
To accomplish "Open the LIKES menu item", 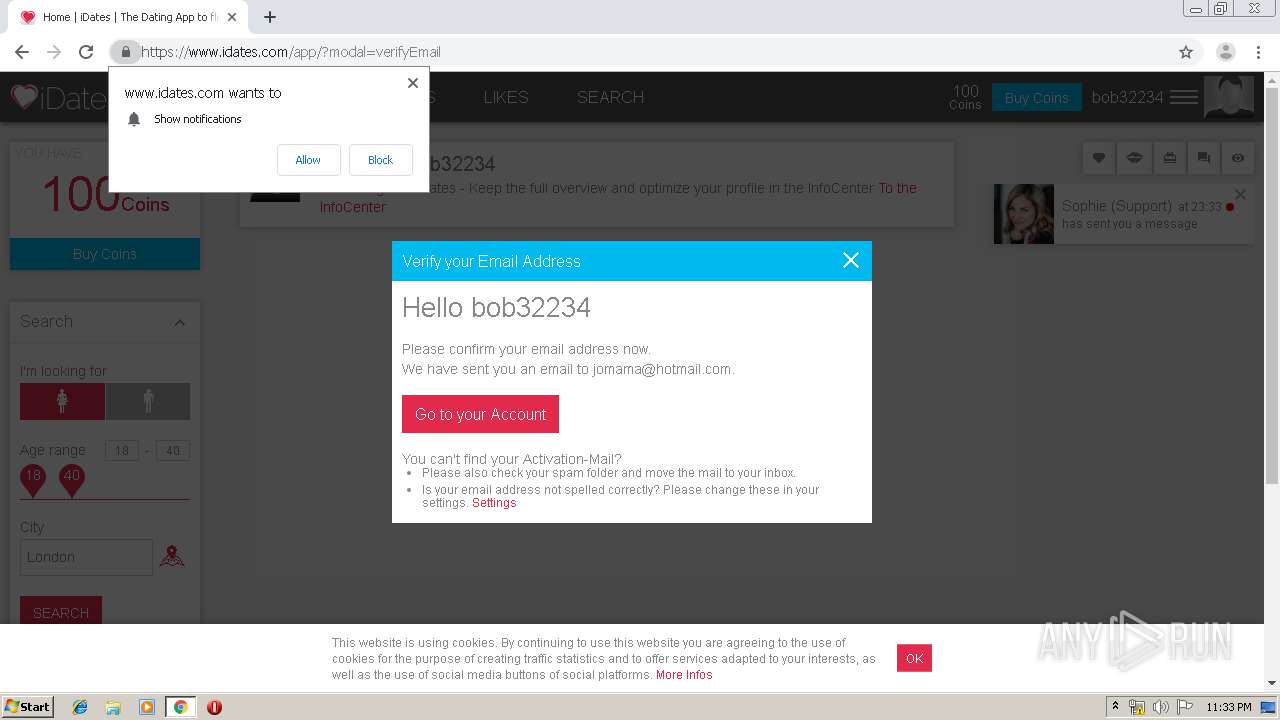I will click(x=506, y=97).
